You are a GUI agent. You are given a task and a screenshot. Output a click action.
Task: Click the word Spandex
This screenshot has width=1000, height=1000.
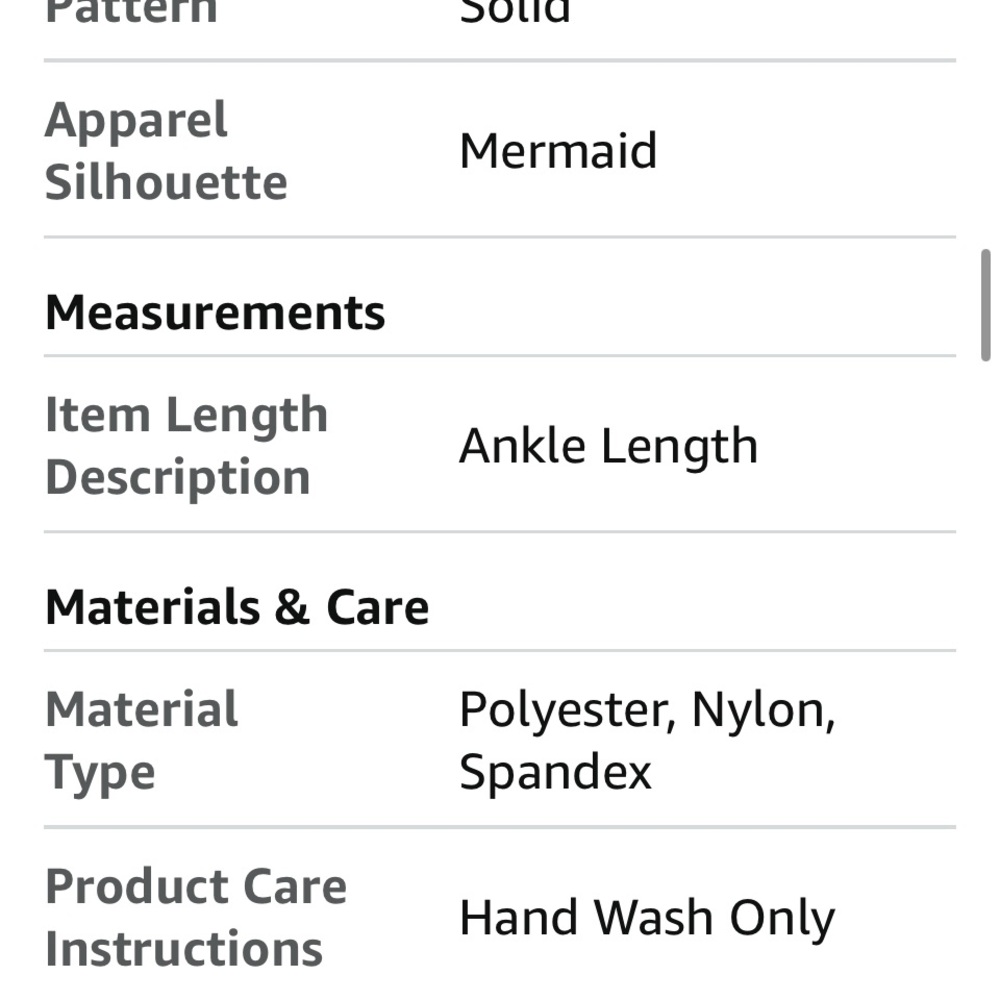(x=555, y=772)
